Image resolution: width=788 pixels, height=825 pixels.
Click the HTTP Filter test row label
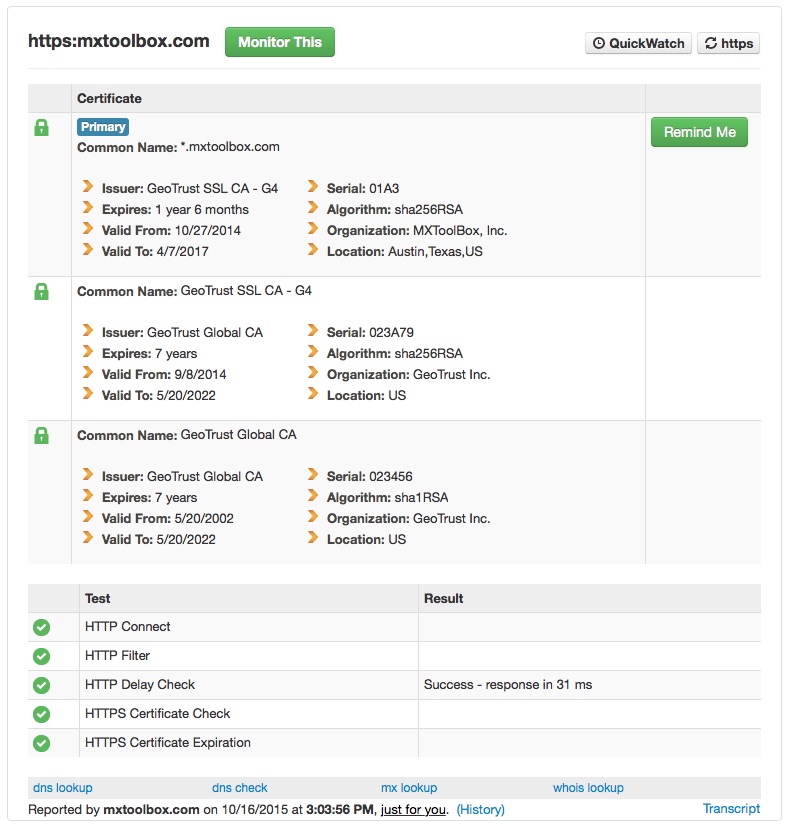[117, 656]
